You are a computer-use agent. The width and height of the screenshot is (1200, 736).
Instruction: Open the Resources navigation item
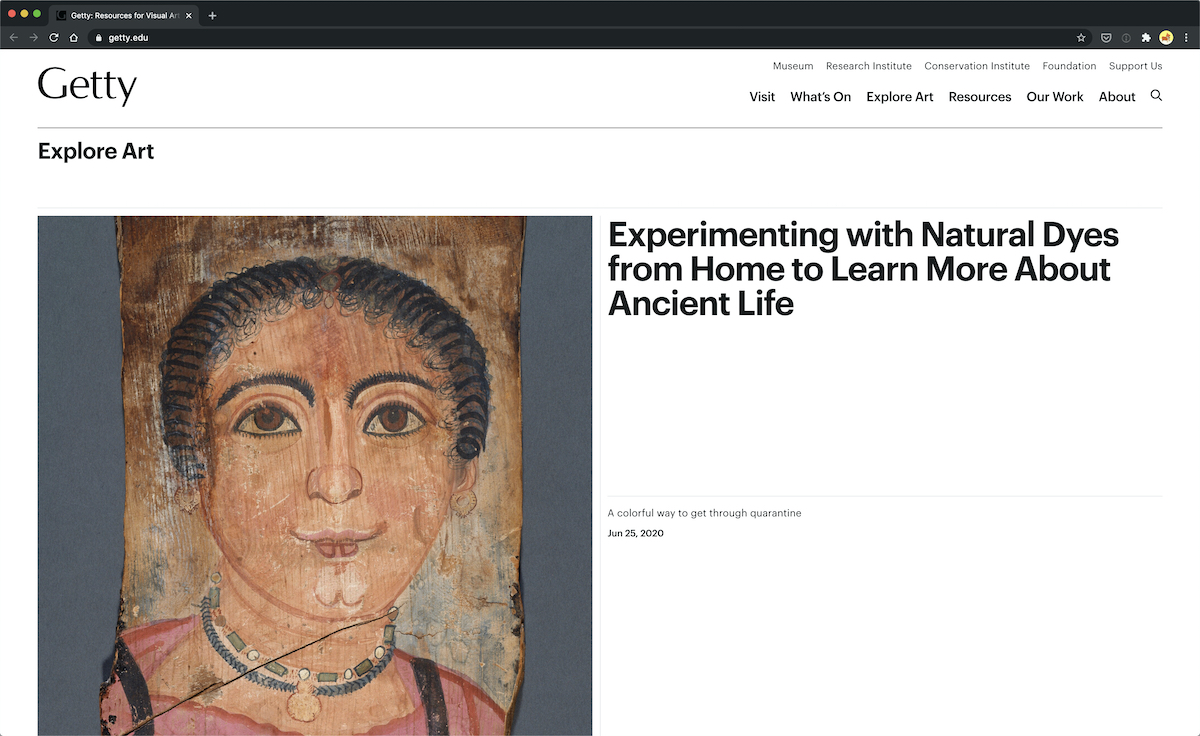[980, 97]
